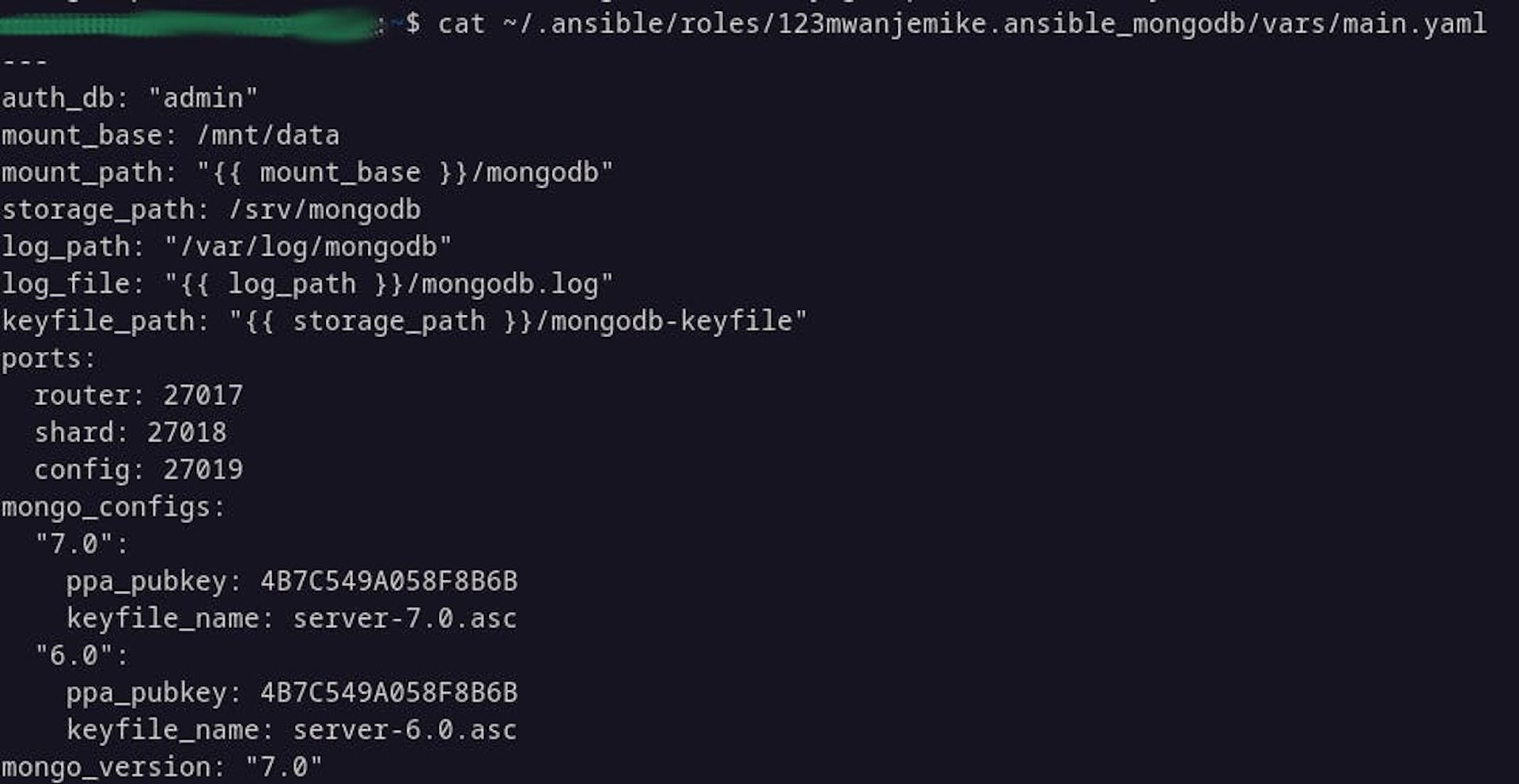Viewport: 1519px width, 784px height.
Task: Click the cat command in the prompt
Action: click(x=461, y=24)
